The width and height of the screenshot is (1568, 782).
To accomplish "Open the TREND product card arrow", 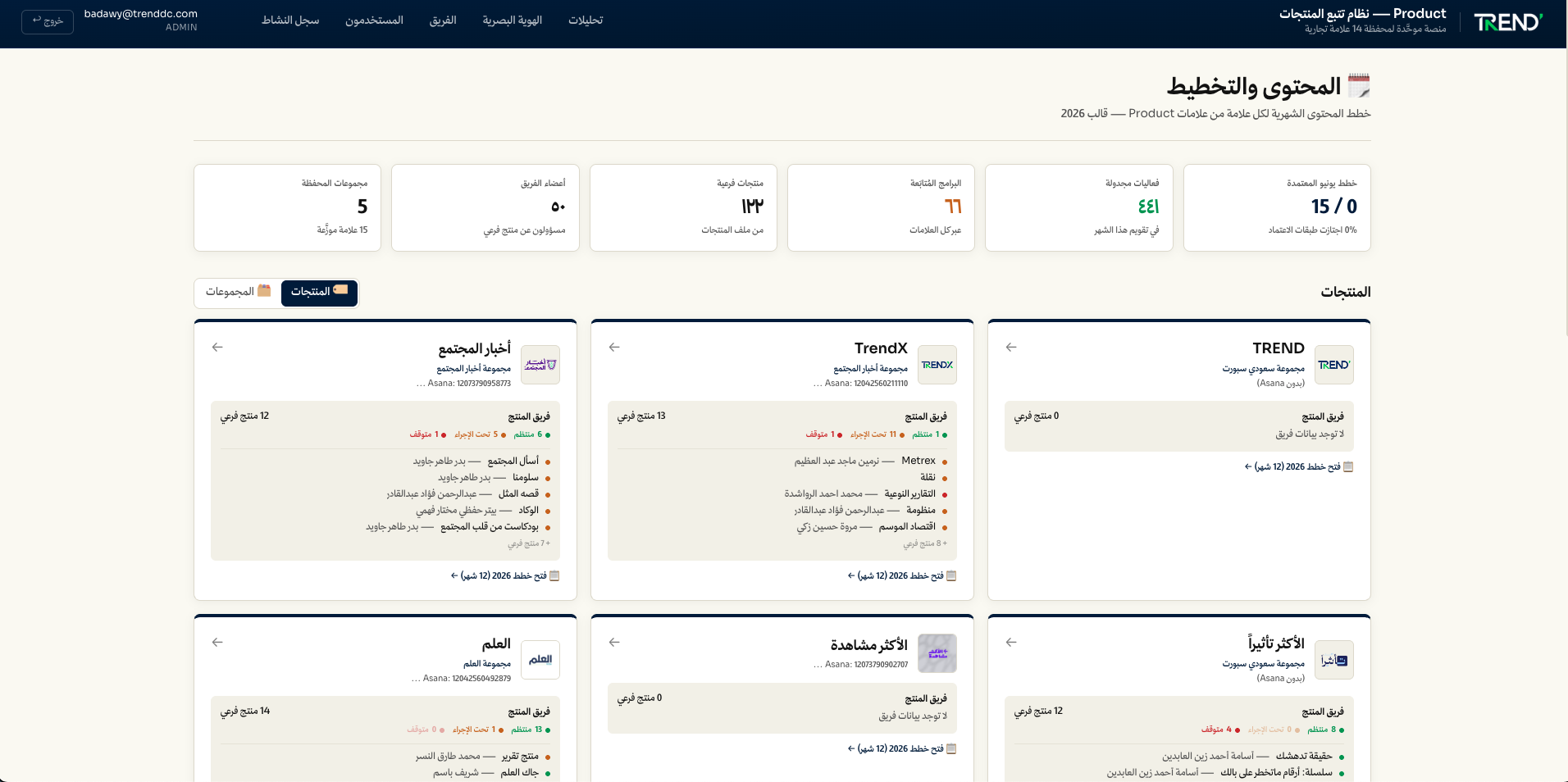I will 1011,348.
